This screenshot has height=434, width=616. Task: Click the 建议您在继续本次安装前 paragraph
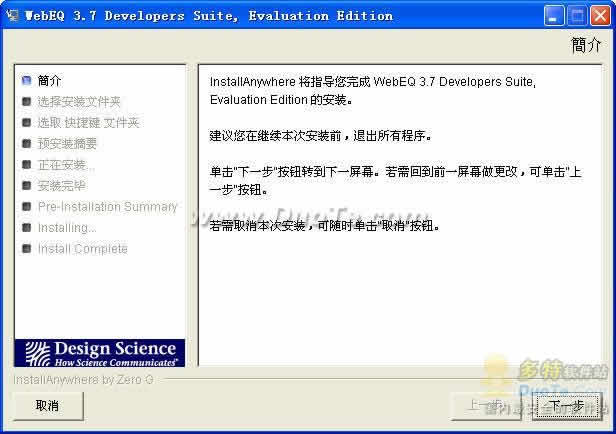tap(320, 136)
